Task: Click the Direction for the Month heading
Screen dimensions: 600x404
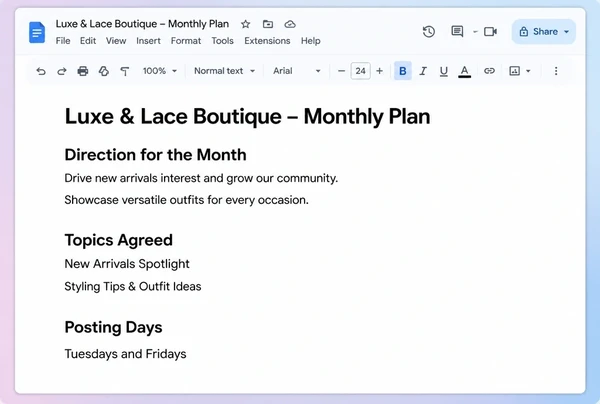Action: (x=155, y=155)
